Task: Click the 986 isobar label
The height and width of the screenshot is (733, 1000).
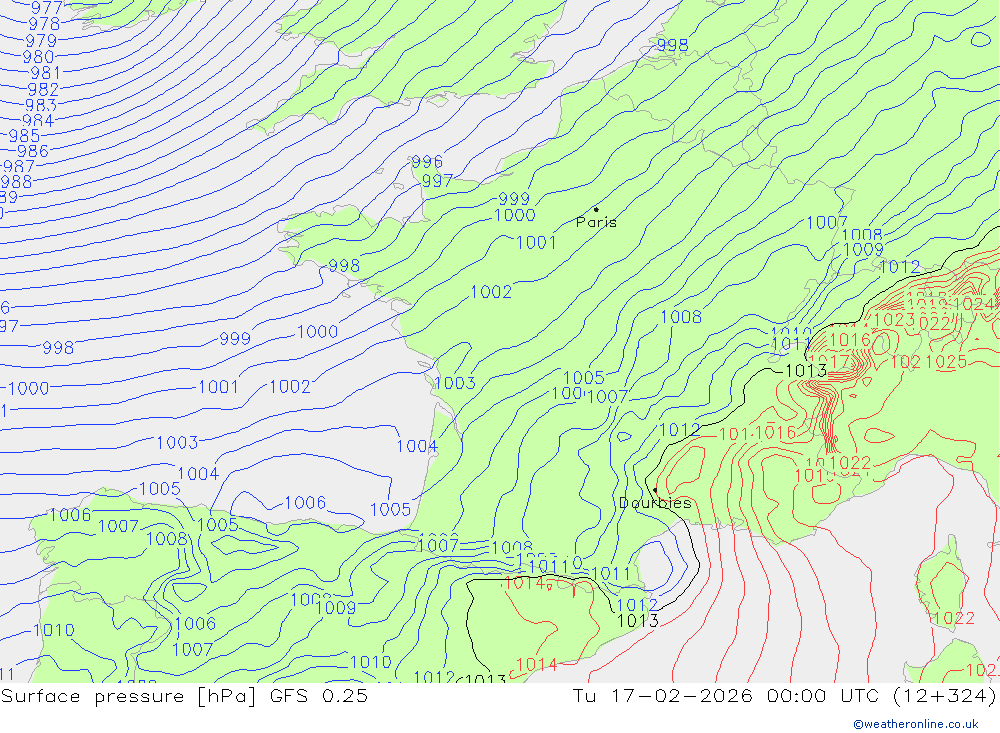Action: pos(33,151)
